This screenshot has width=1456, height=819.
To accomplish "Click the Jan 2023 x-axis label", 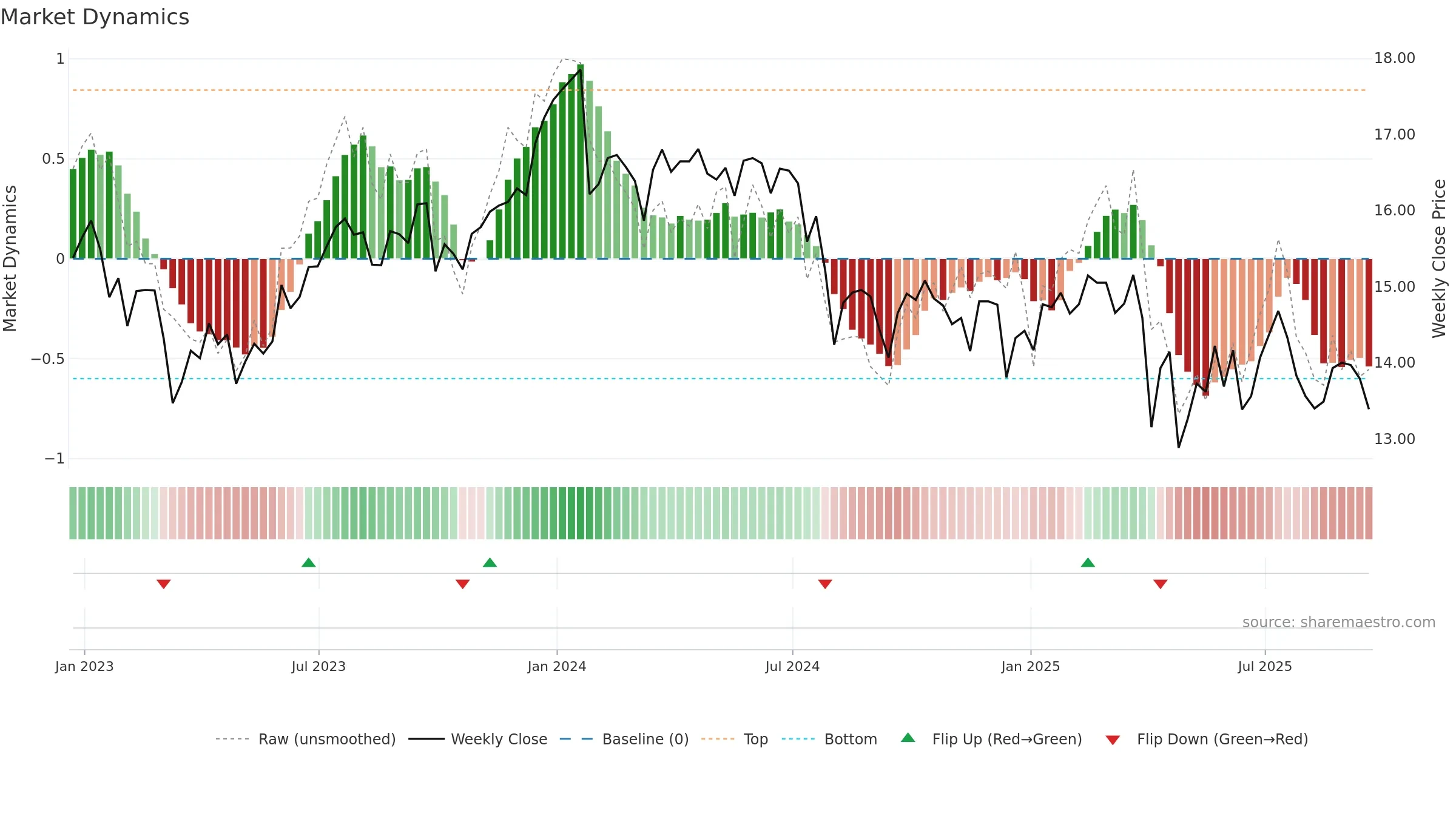I will pyautogui.click(x=84, y=666).
